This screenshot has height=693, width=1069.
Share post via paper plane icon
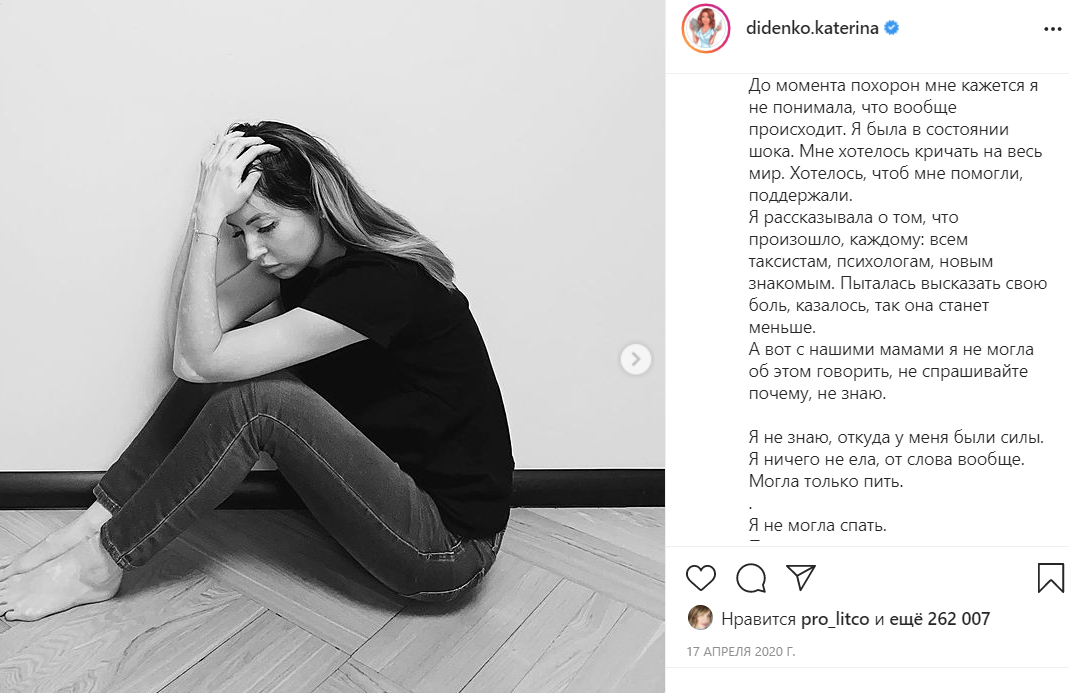click(x=800, y=577)
